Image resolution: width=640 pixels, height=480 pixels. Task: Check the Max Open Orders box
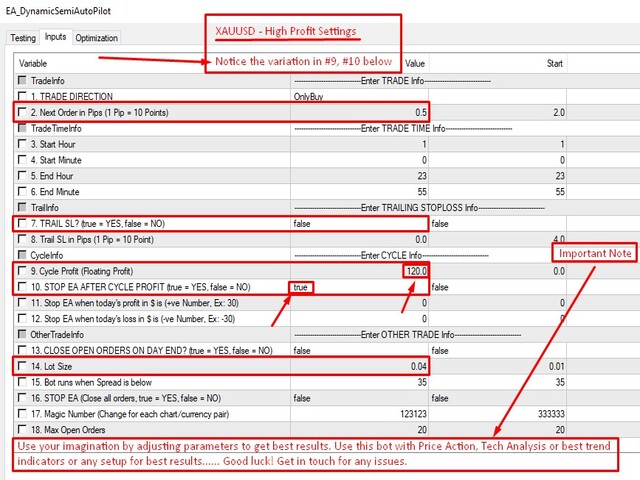[22, 429]
